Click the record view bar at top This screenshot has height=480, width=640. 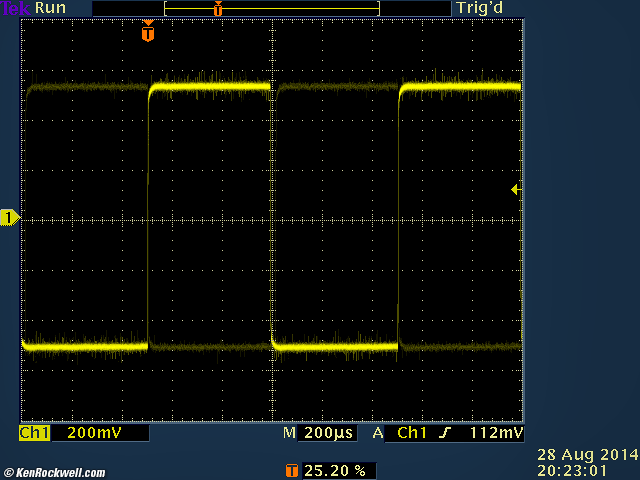coord(272,8)
